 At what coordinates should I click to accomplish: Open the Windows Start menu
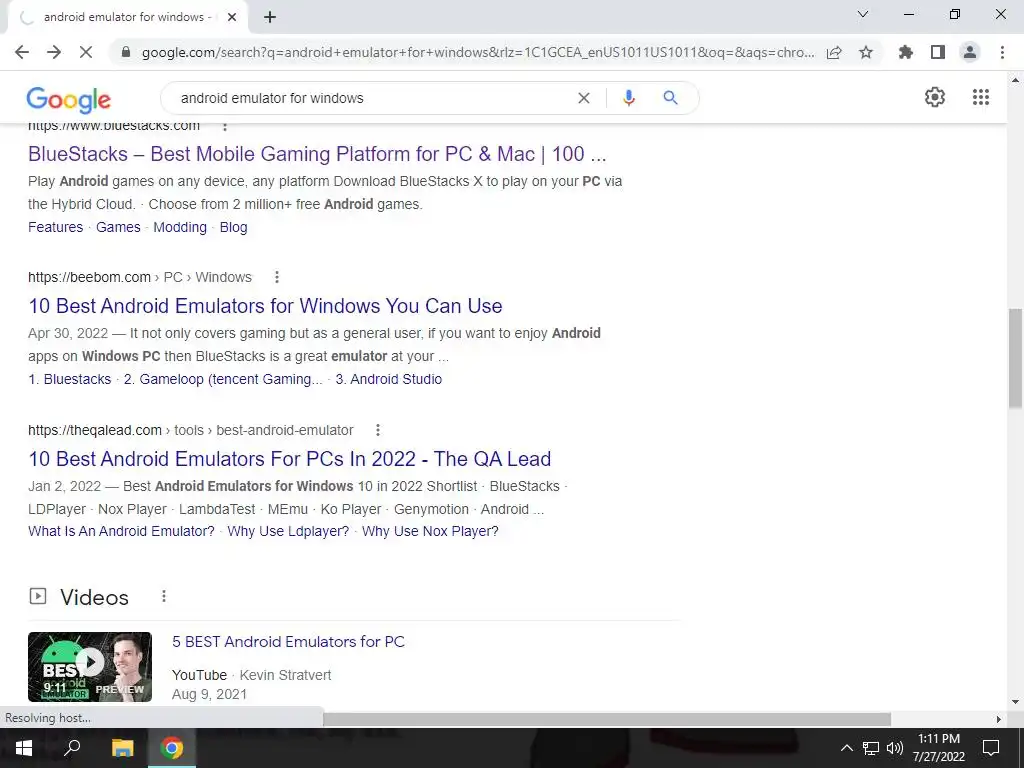pos(24,748)
